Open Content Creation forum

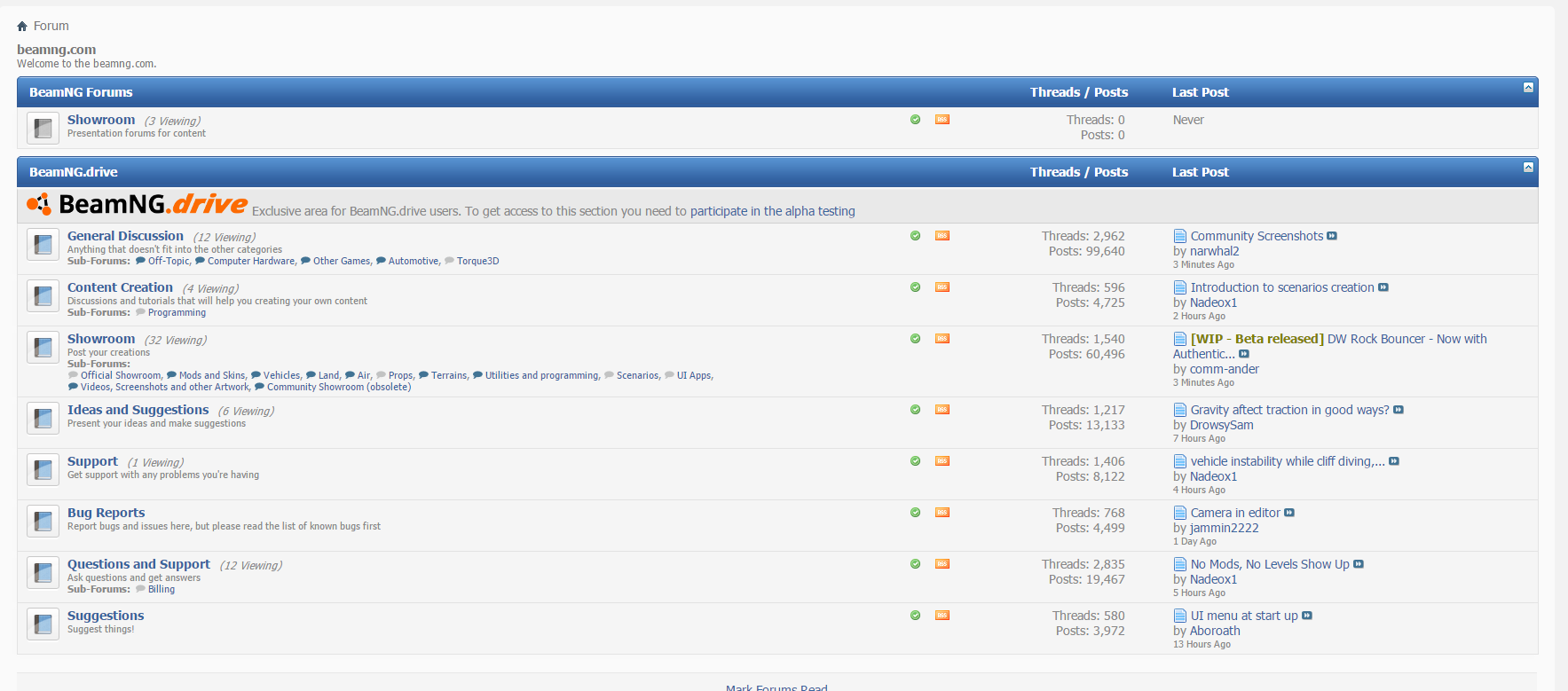[x=120, y=287]
